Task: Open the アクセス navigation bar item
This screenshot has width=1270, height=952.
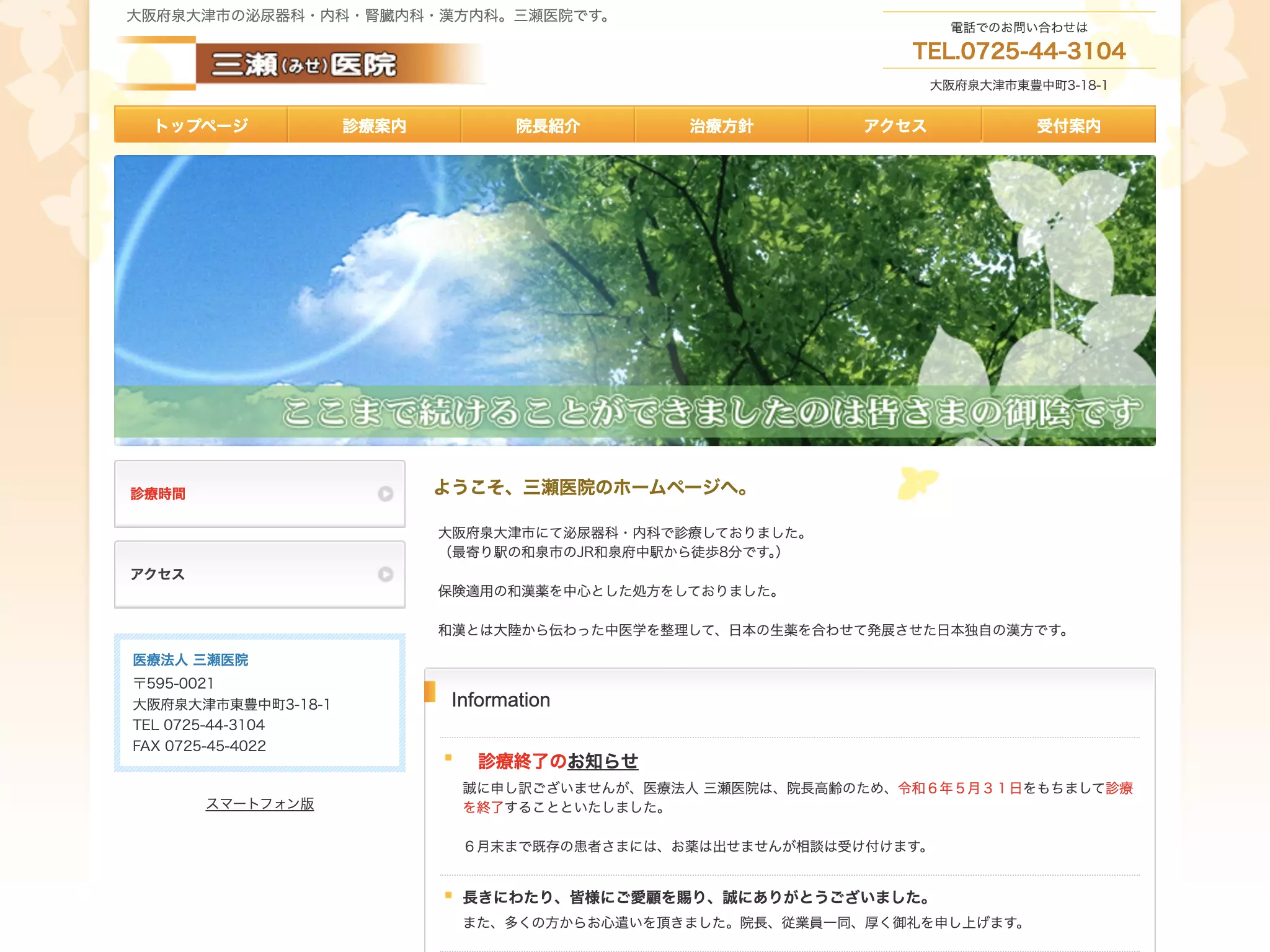Action: tap(895, 125)
